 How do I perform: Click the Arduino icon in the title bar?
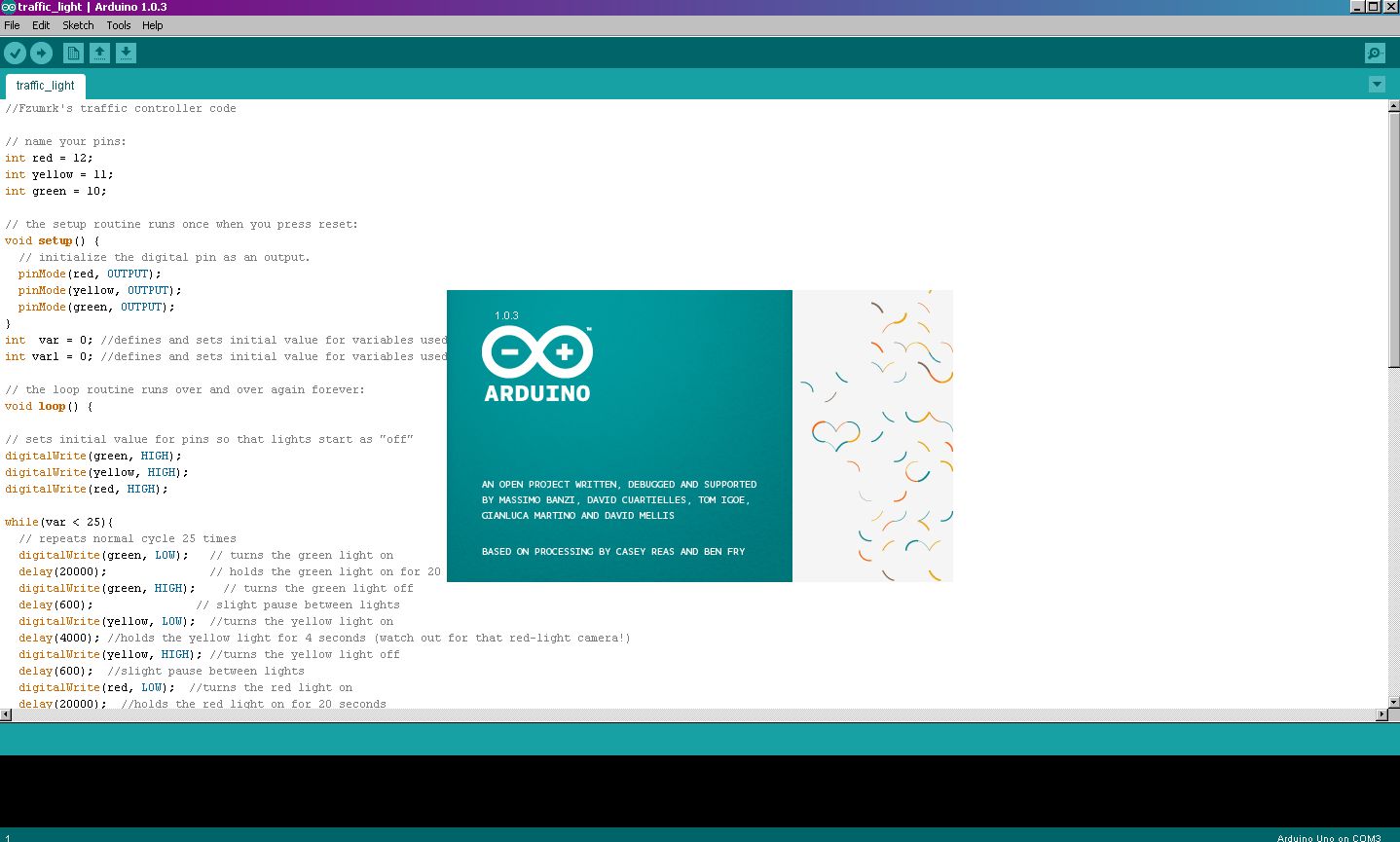[x=9, y=7]
